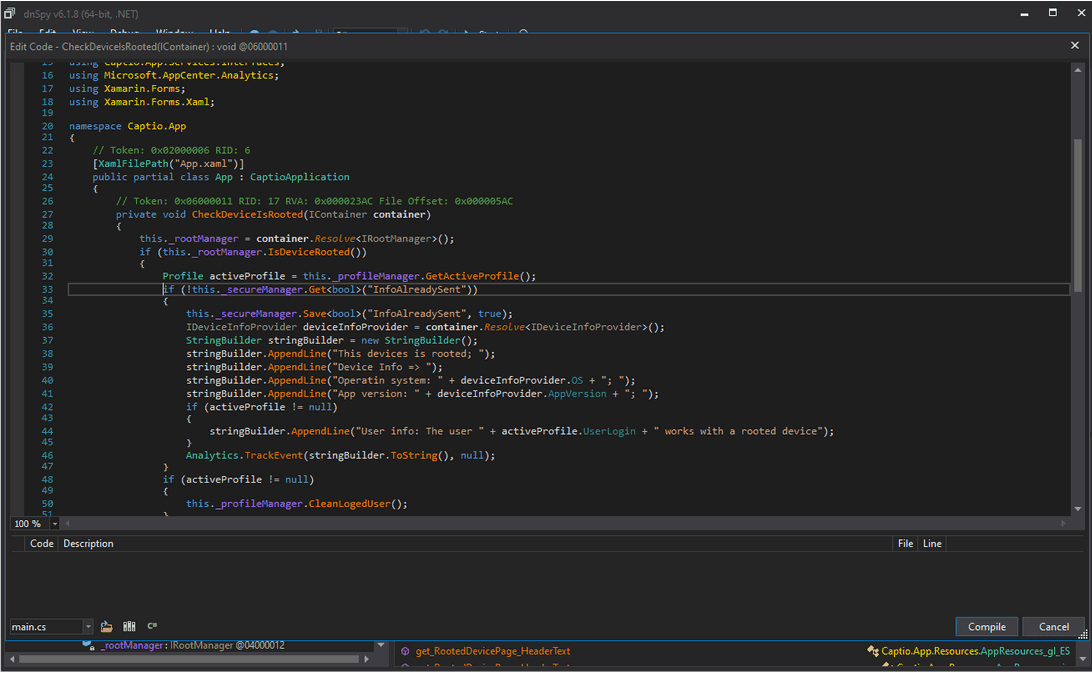Click the class icon beside Captio.App.Resources

(873, 652)
